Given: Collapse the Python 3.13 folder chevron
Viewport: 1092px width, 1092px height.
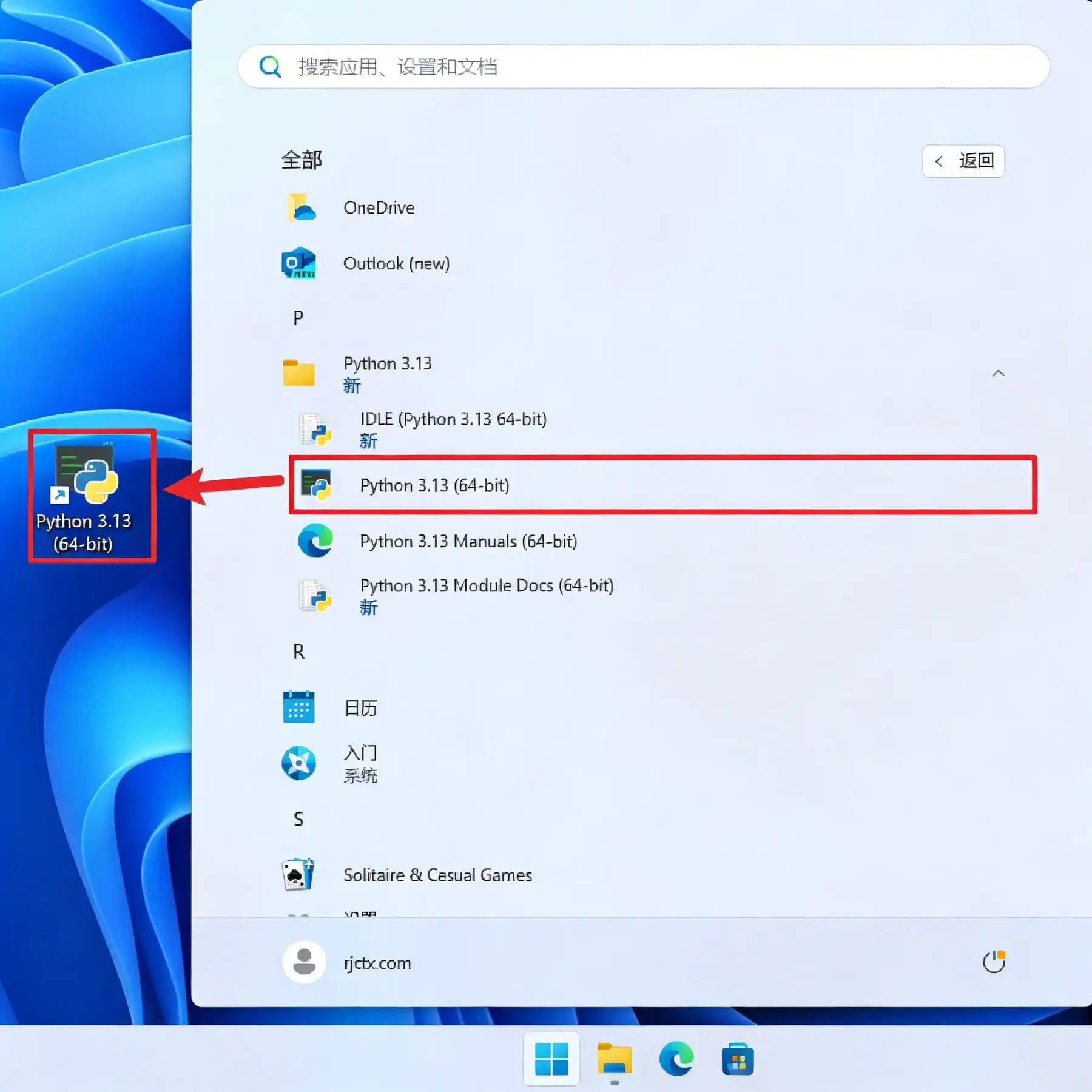Looking at the screenshot, I should point(999,373).
